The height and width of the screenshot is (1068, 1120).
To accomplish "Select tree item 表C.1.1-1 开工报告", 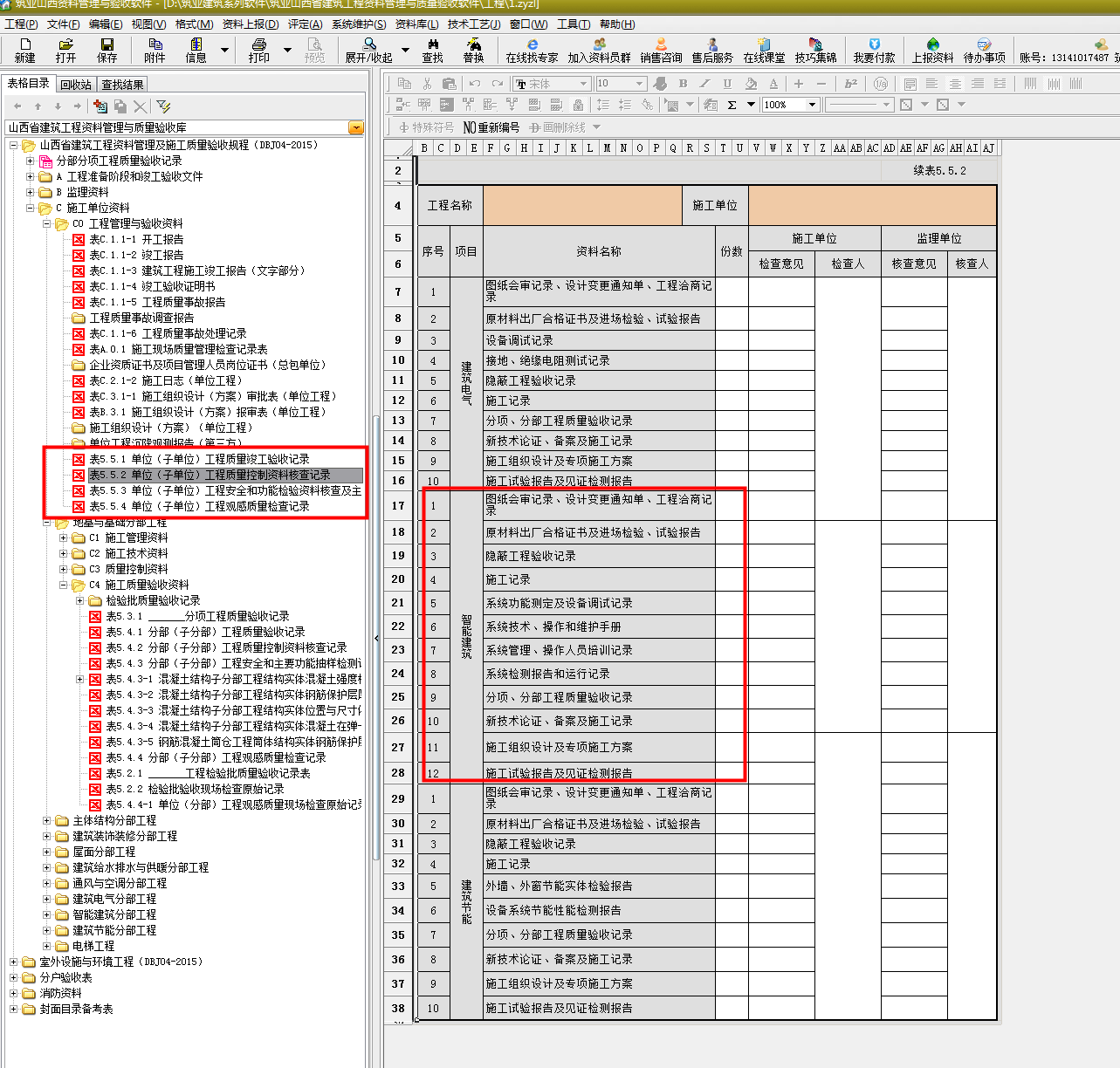I will click(136, 239).
